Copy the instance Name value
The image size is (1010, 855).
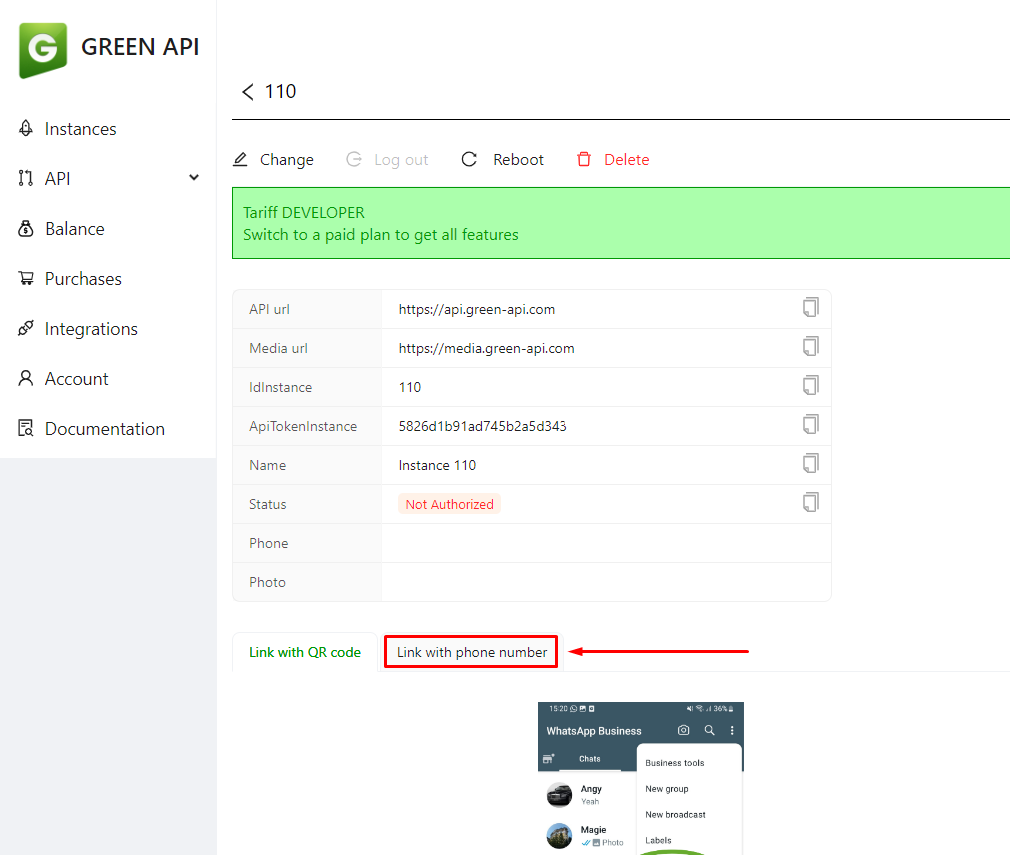[x=810, y=464]
